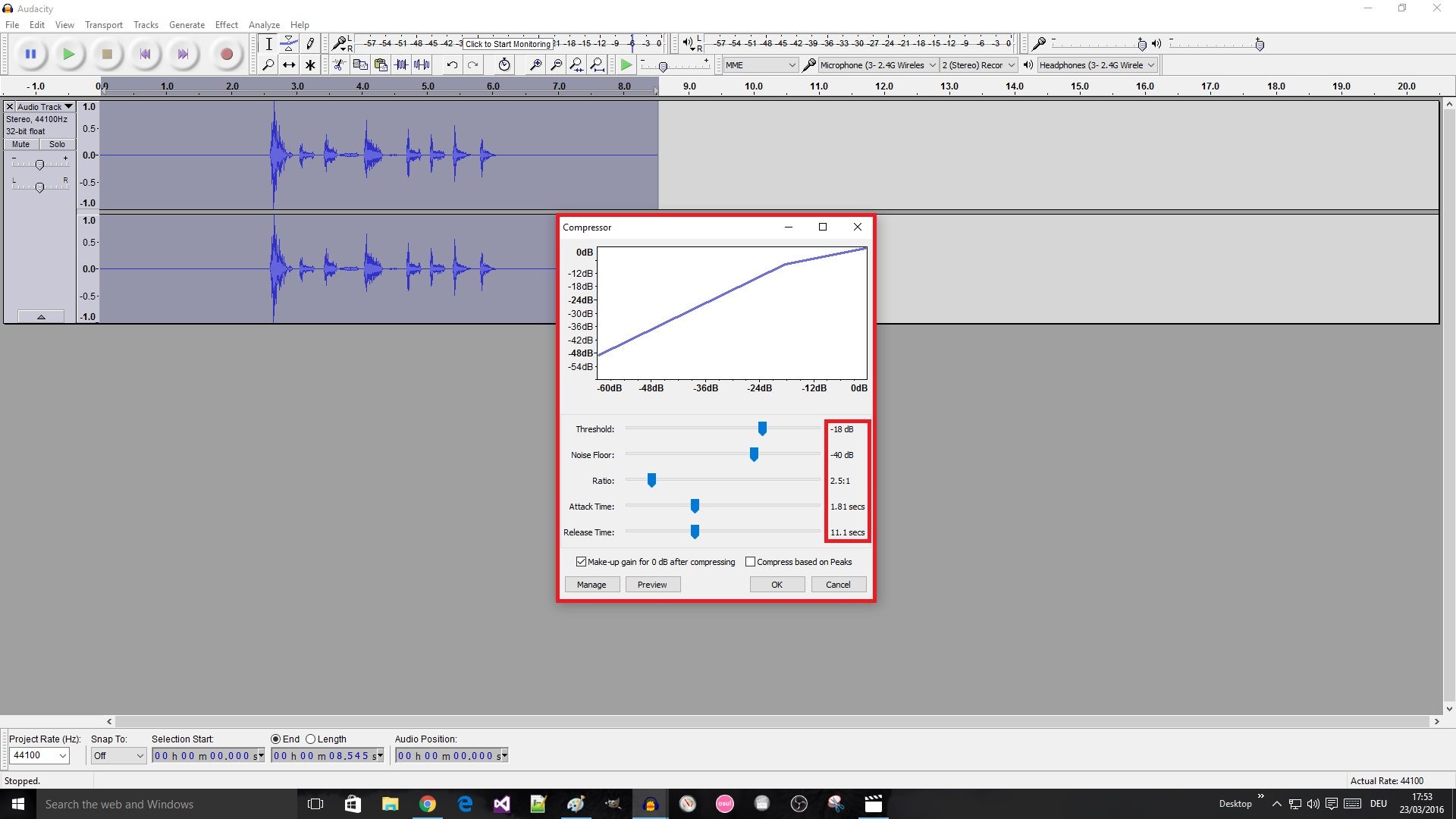Select the Time Shift tool

[289, 65]
